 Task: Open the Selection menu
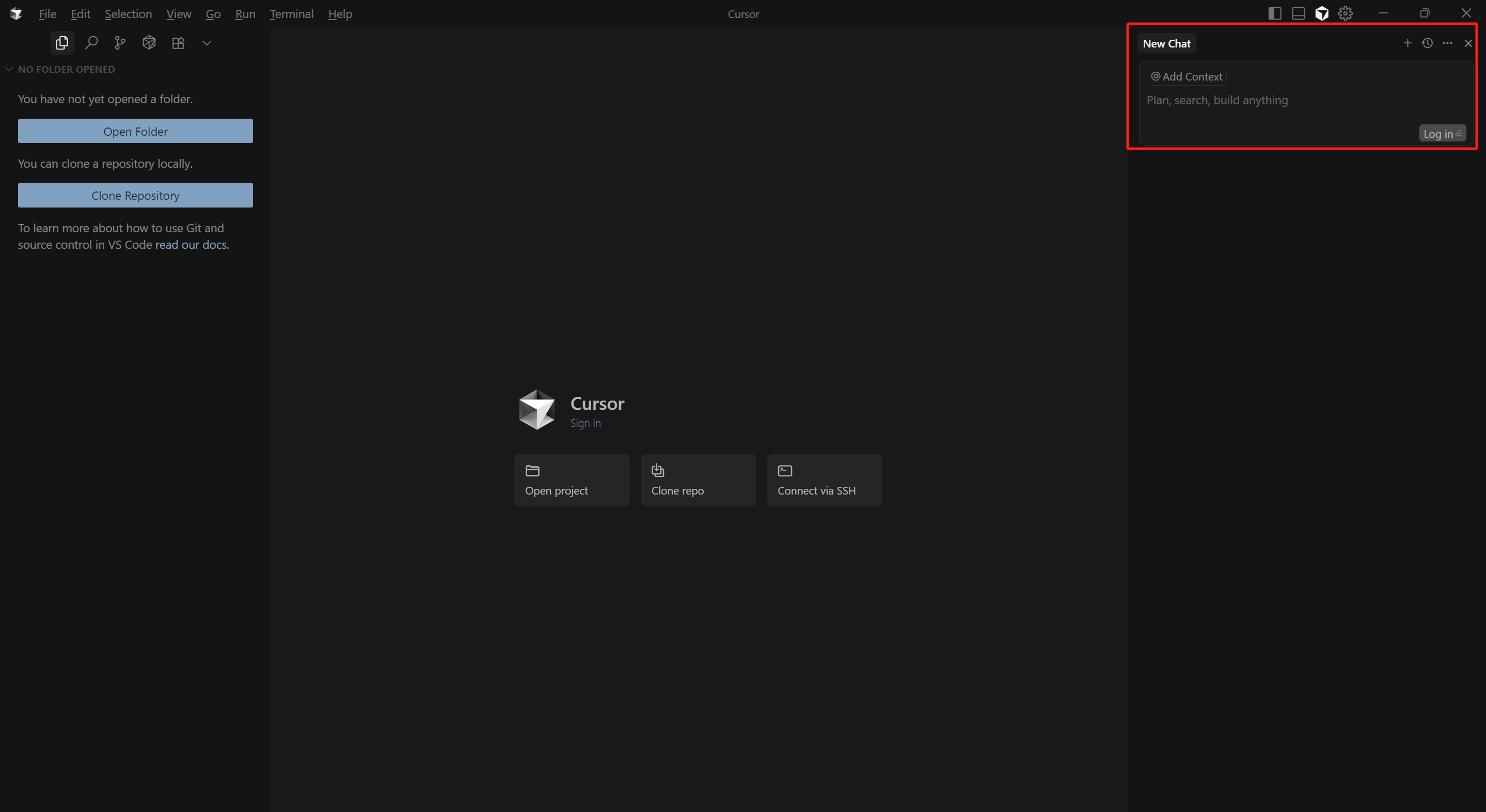pyautogui.click(x=128, y=14)
